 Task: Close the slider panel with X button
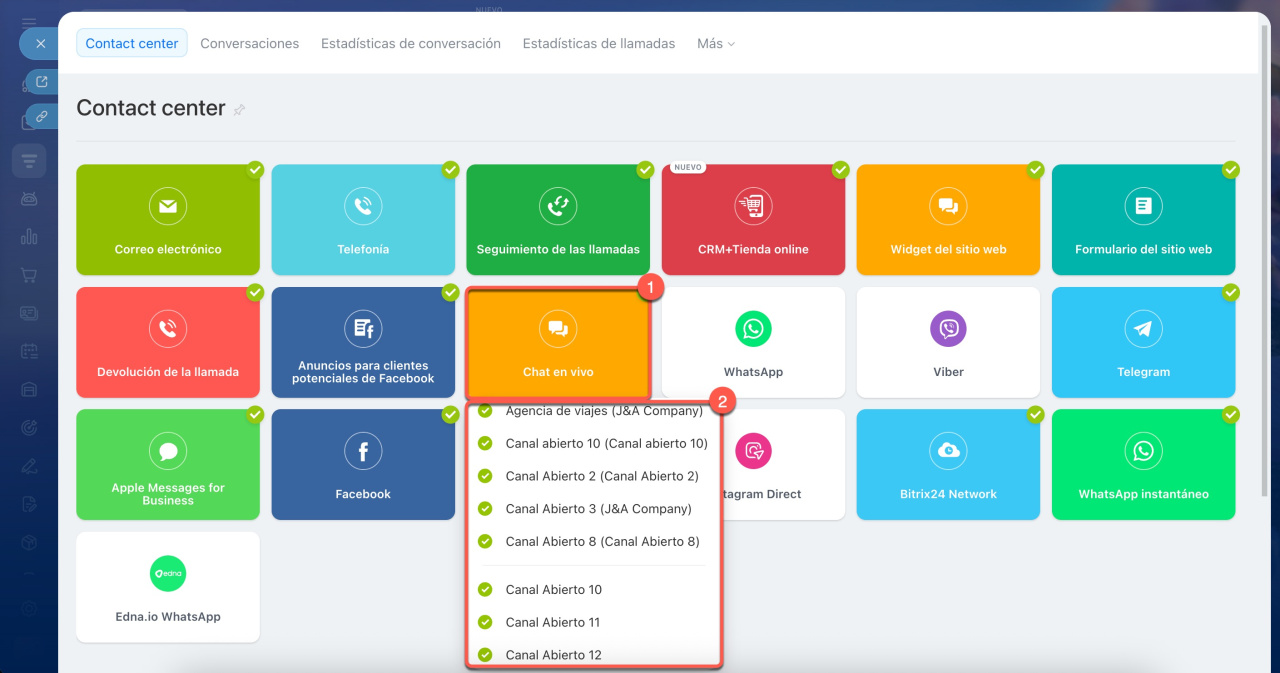point(41,44)
